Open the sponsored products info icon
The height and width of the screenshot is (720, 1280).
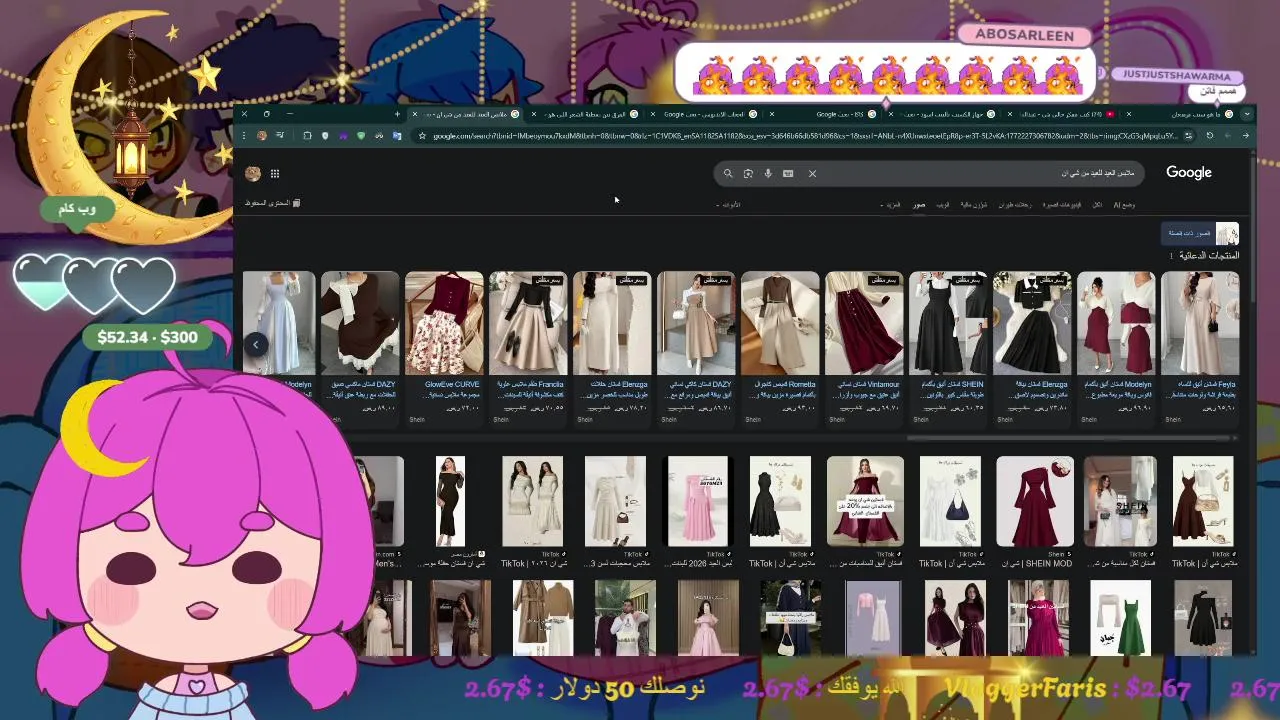[x=1172, y=256]
